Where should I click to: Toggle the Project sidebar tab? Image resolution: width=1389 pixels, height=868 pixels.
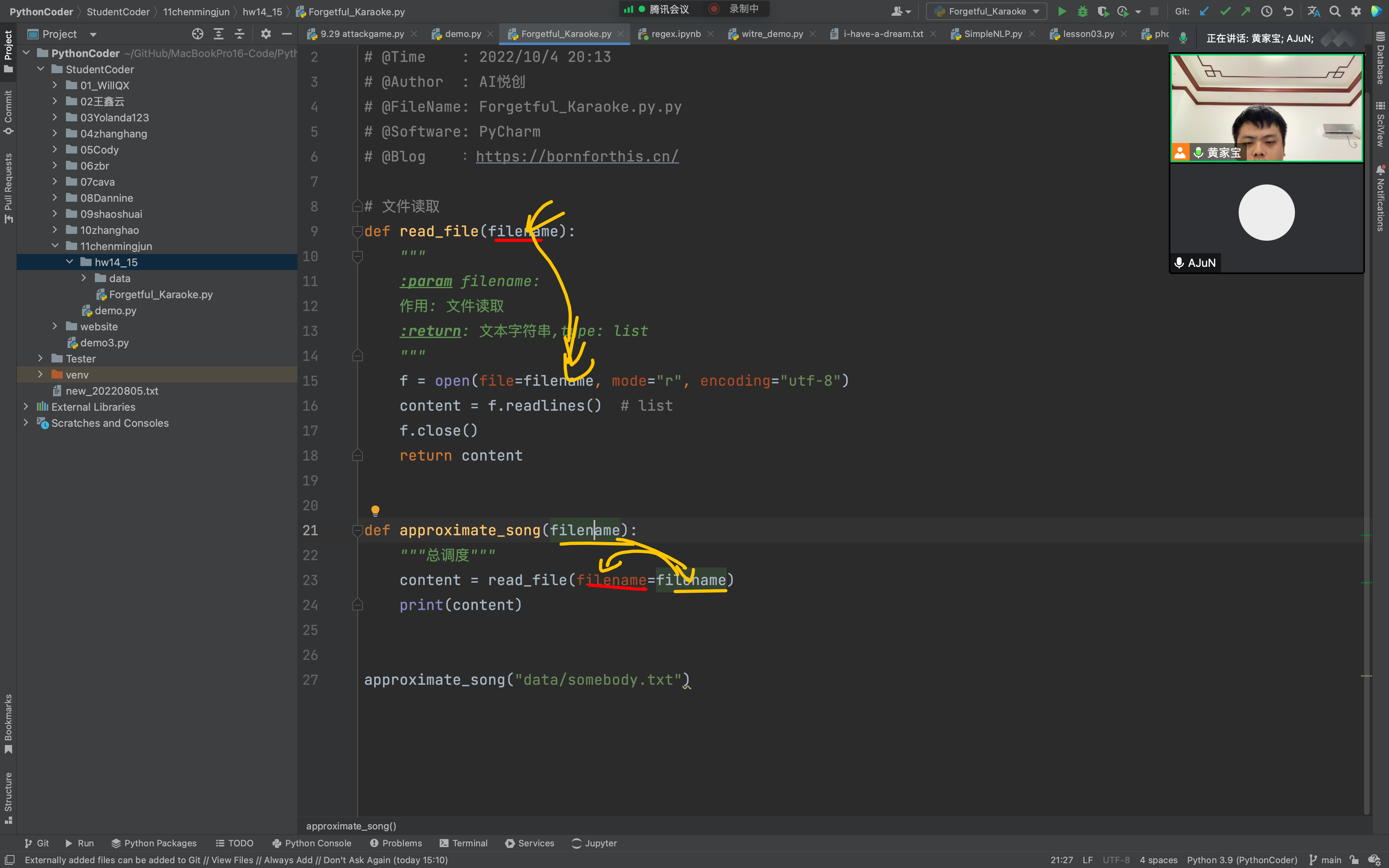point(8,52)
